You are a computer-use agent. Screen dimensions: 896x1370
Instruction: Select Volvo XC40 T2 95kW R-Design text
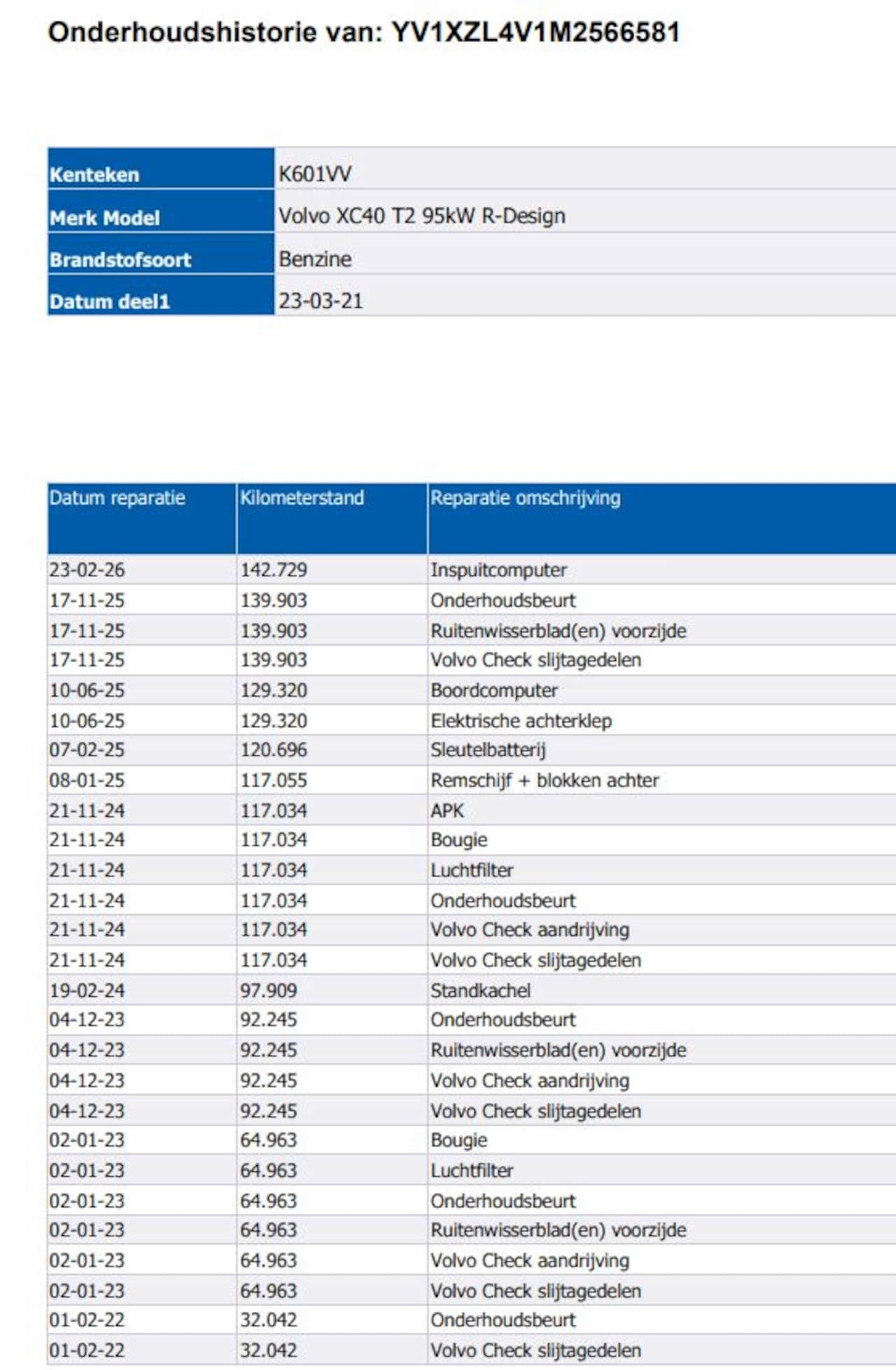pyautogui.click(x=422, y=216)
